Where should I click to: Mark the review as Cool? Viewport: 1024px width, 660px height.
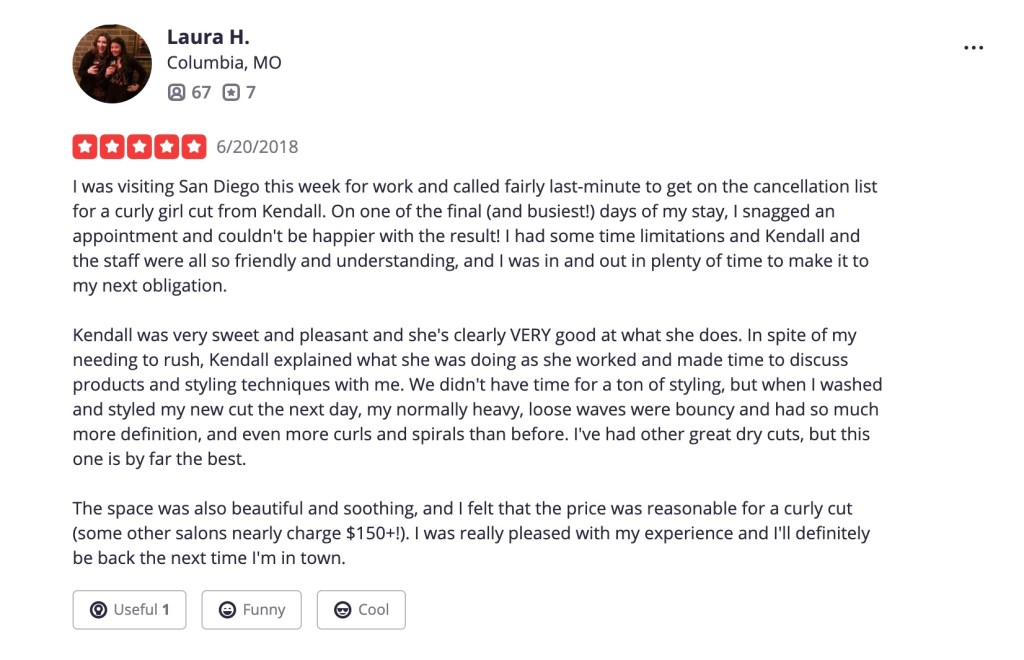[361, 609]
